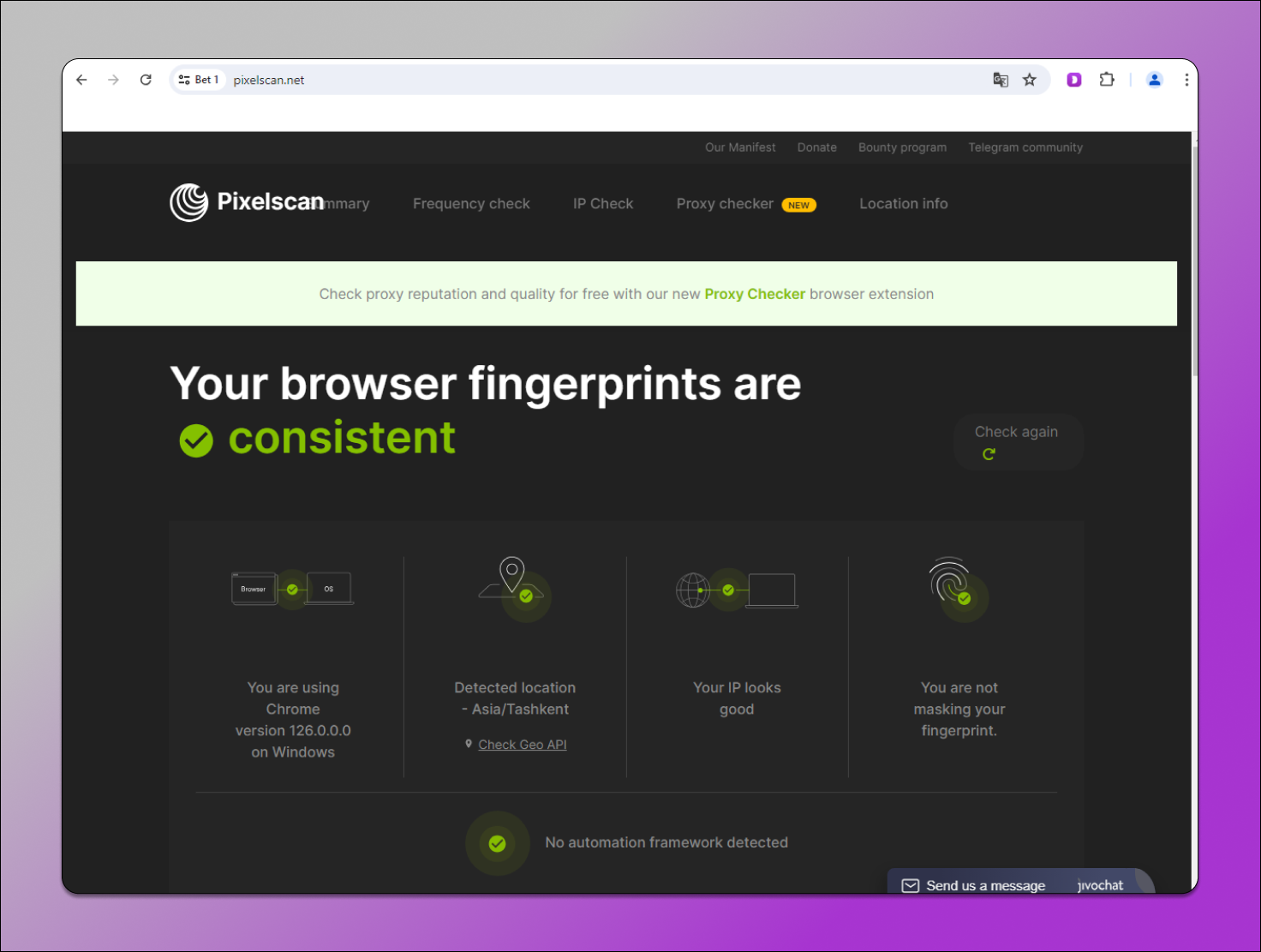Screen dimensions: 1261x952
Task: Open the Telegram community link
Action: coord(1025,147)
